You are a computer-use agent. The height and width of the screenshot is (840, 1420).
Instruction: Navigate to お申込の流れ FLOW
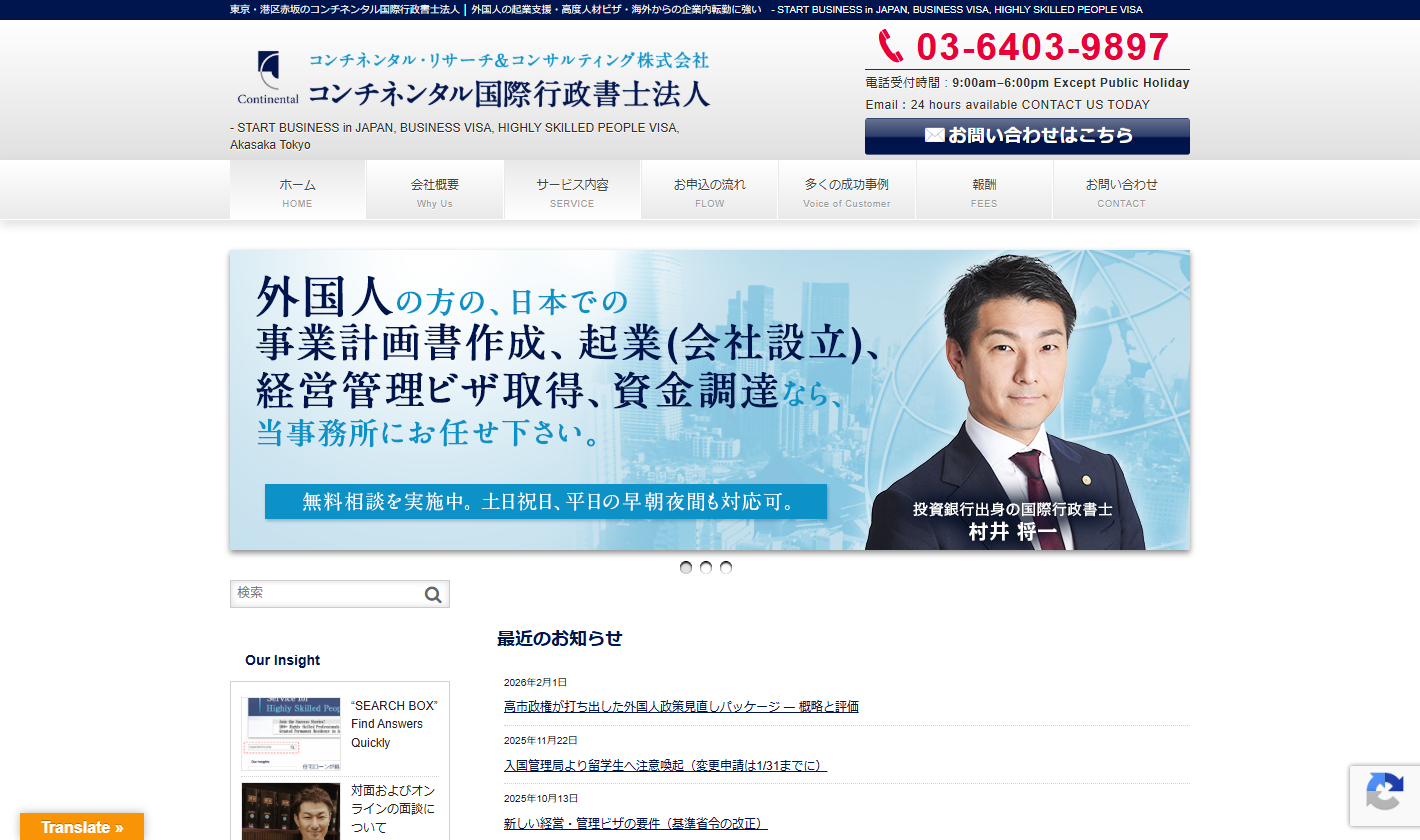[709, 190]
